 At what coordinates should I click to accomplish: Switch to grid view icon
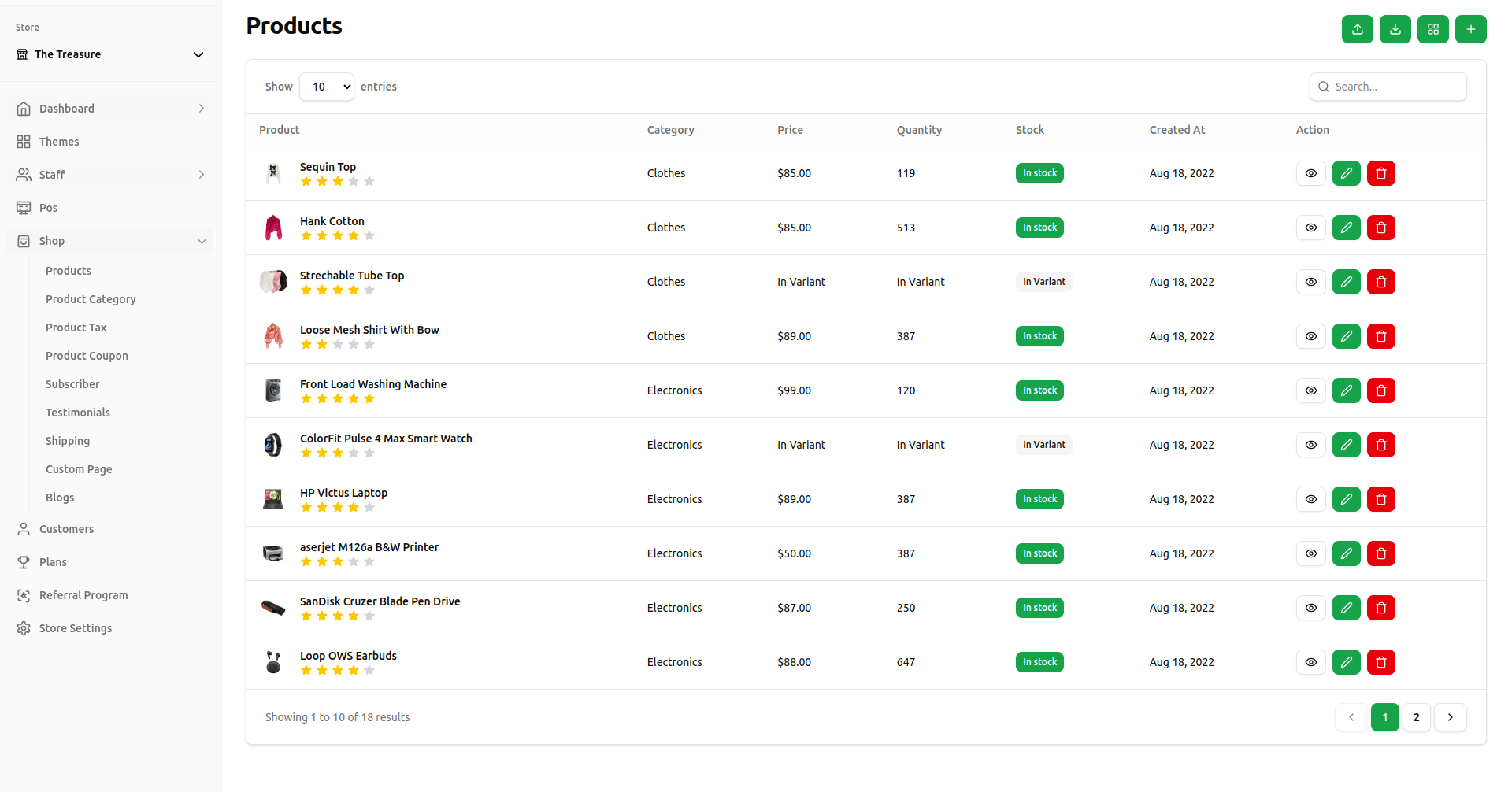tap(1432, 29)
